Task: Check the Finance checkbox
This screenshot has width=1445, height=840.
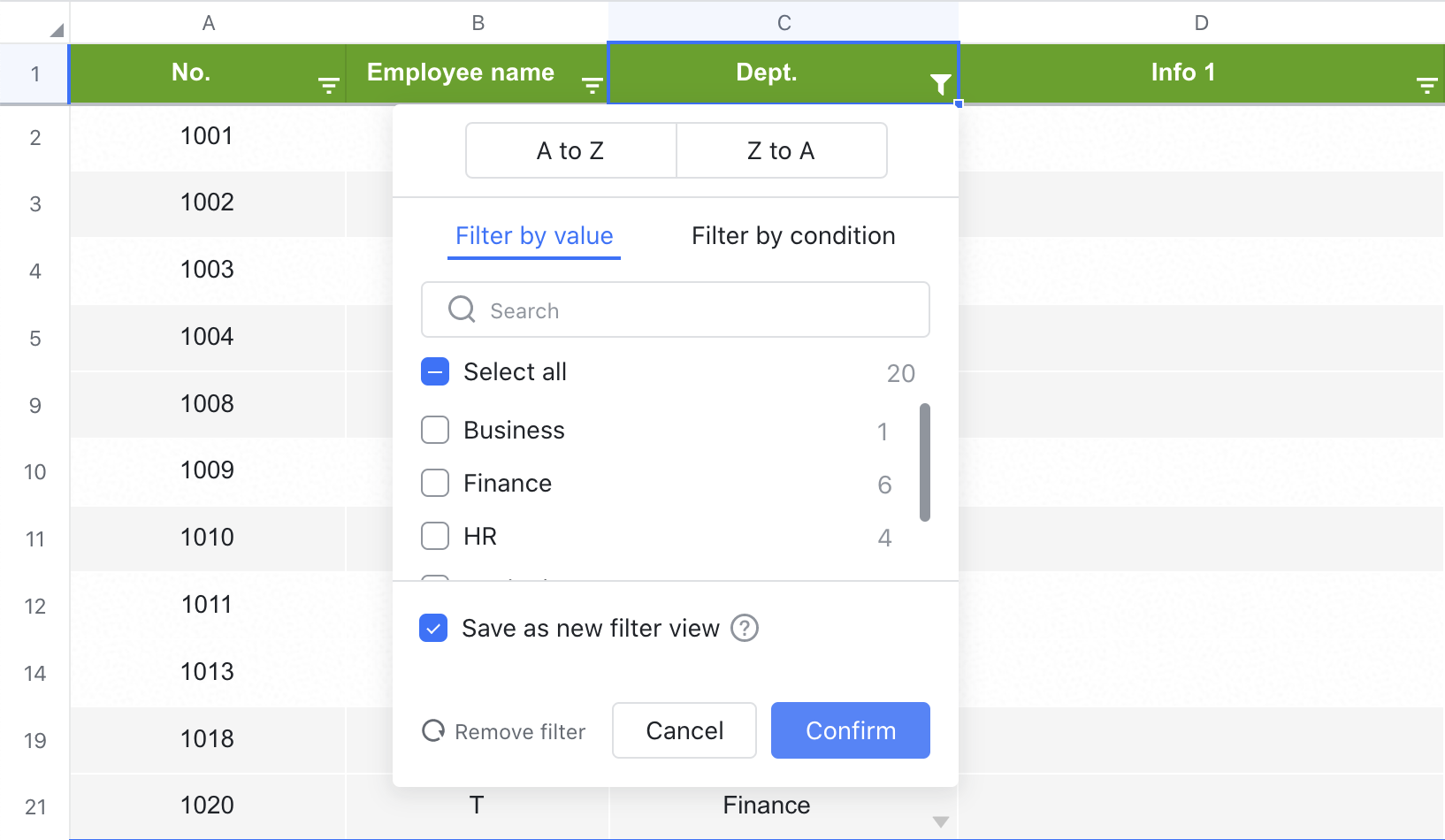Action: tap(435, 484)
